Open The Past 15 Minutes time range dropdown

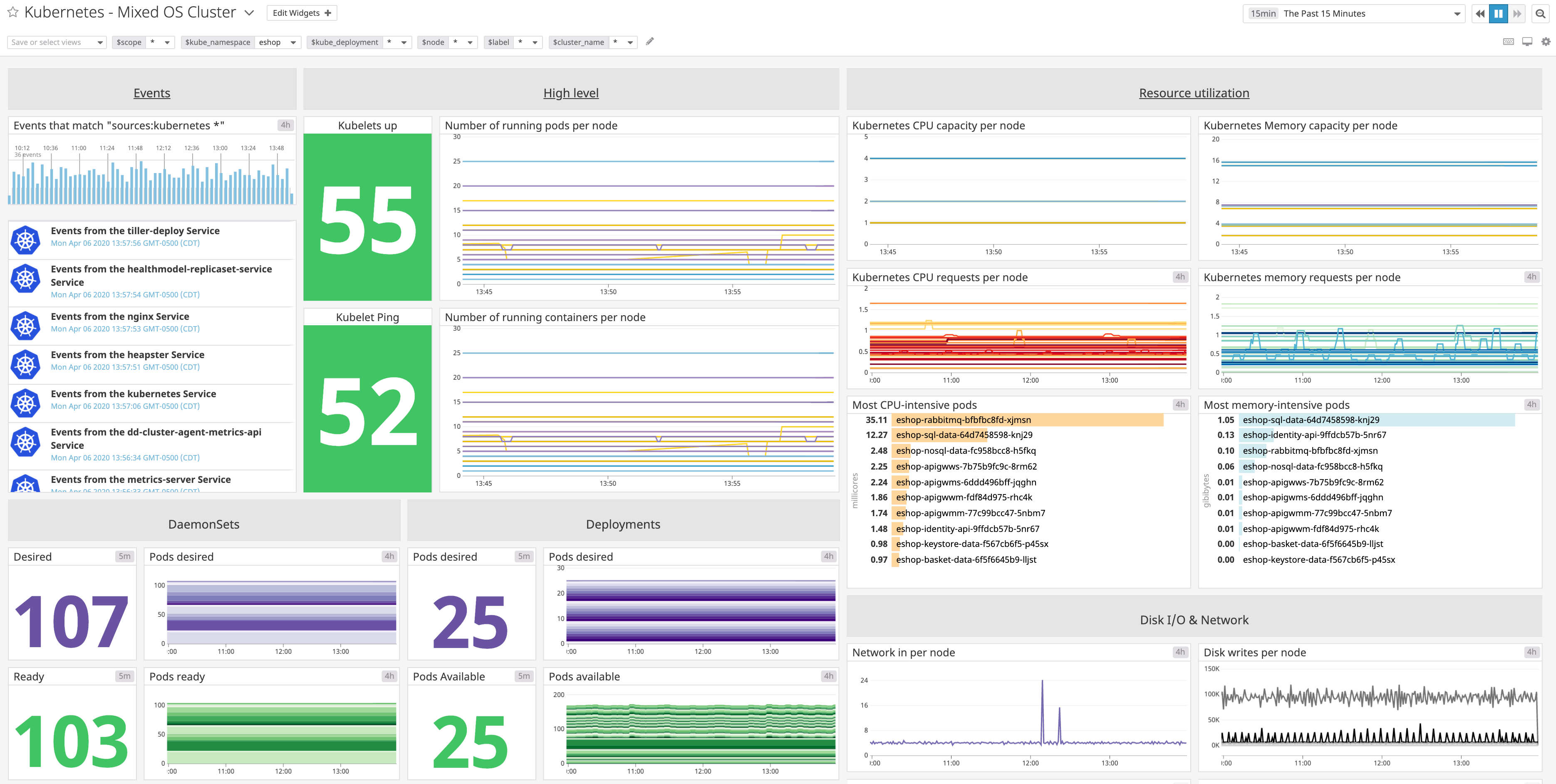click(1353, 13)
